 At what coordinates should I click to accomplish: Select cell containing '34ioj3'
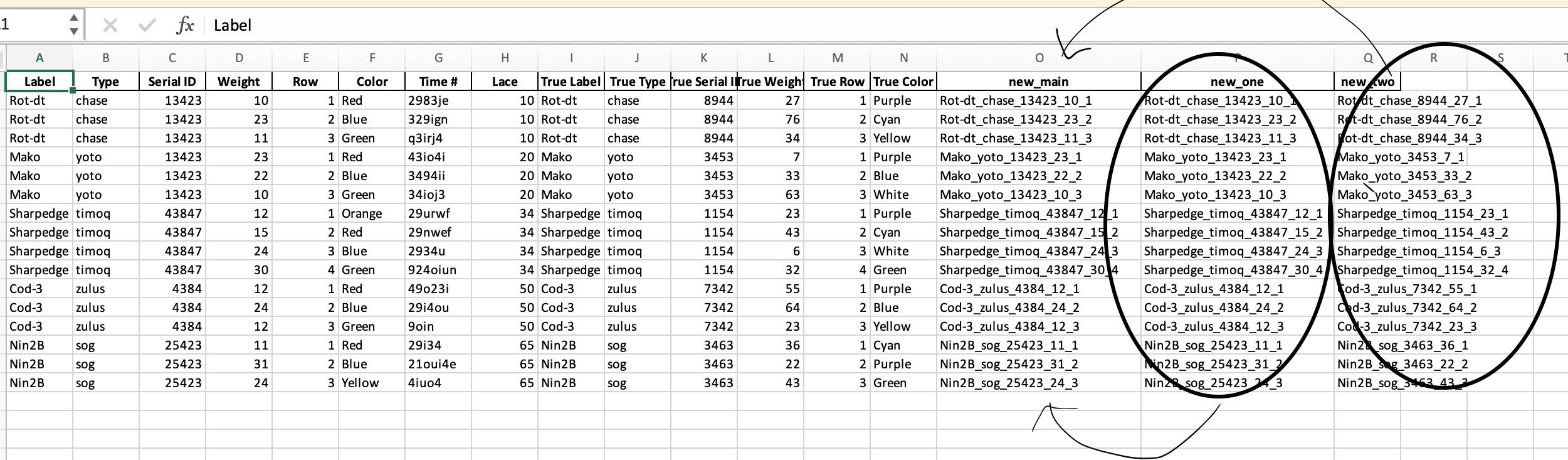(x=438, y=195)
